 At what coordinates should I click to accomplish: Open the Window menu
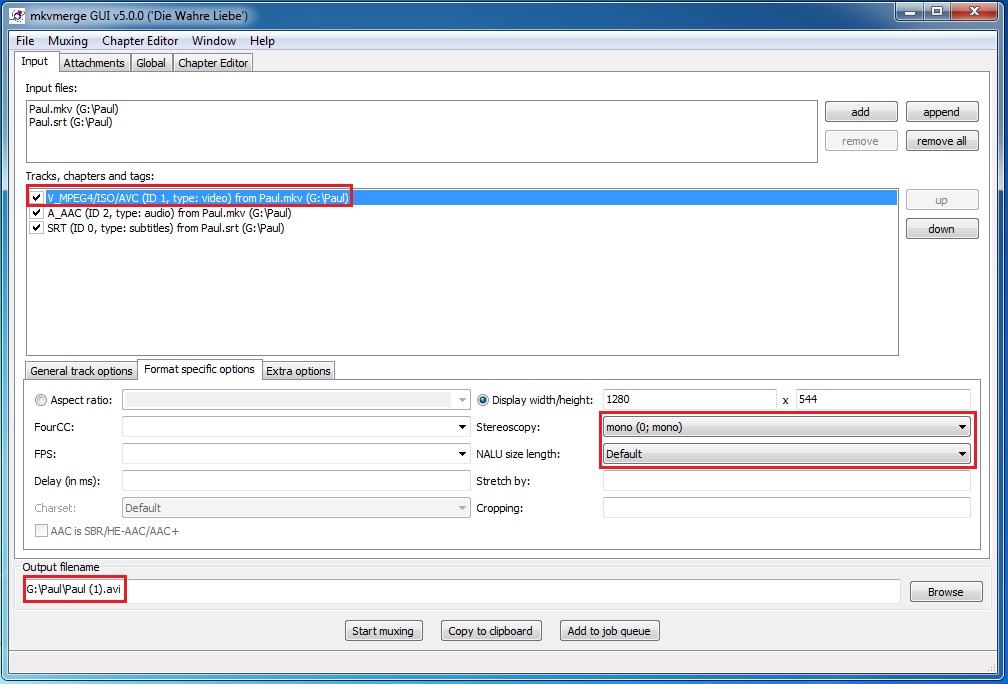[x=213, y=40]
